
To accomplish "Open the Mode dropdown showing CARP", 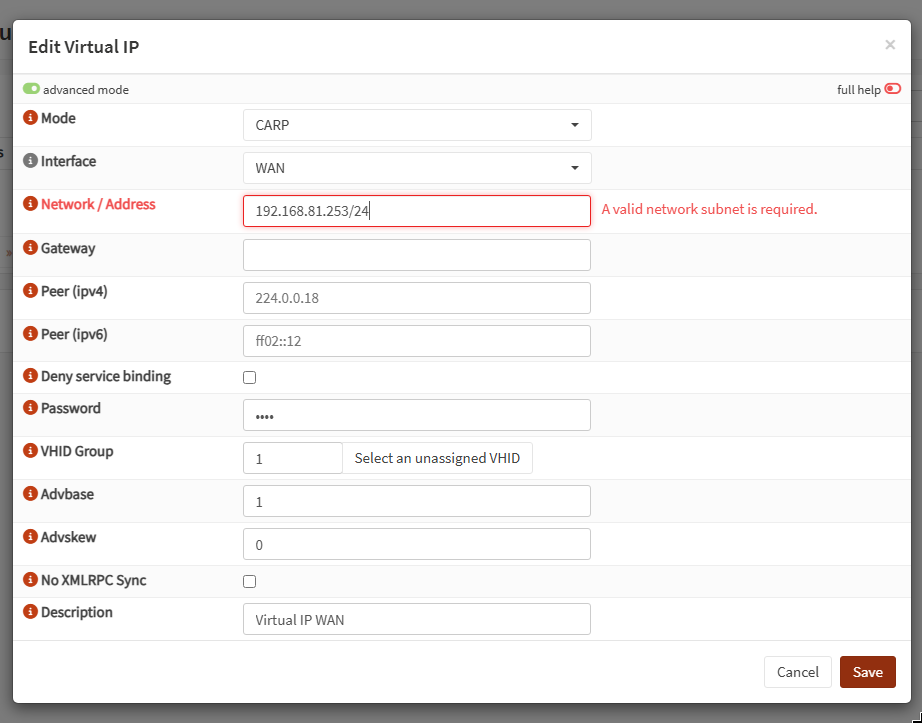I will point(417,125).
